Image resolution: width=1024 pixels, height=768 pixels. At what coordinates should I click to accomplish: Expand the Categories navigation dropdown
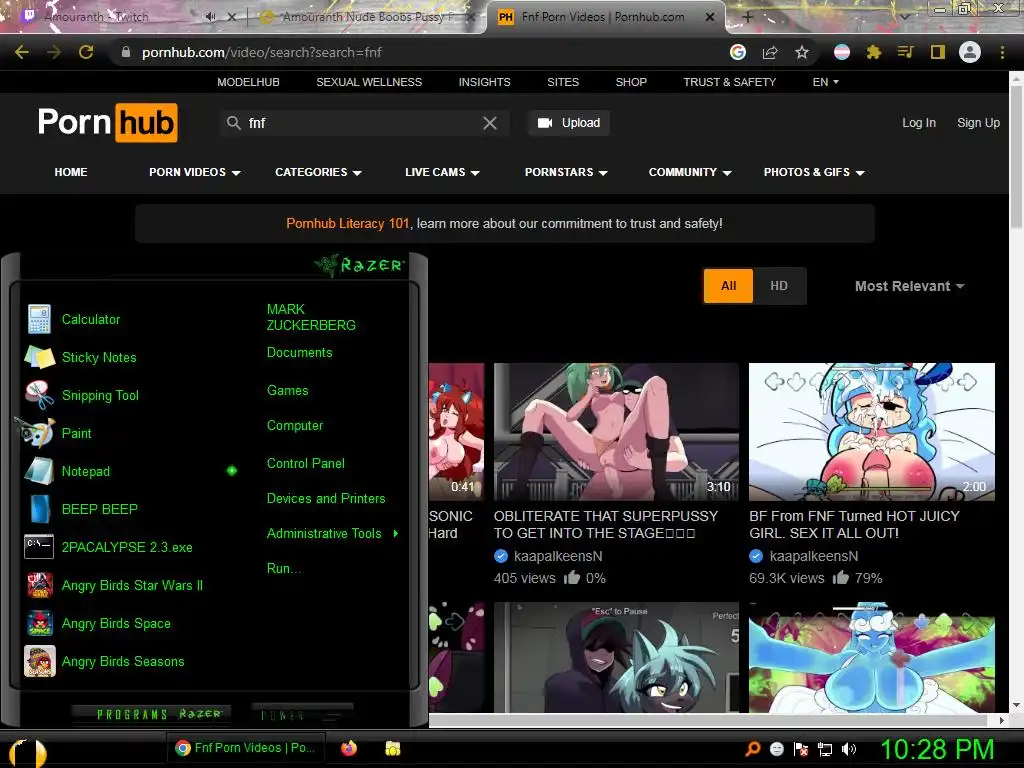[x=318, y=172]
